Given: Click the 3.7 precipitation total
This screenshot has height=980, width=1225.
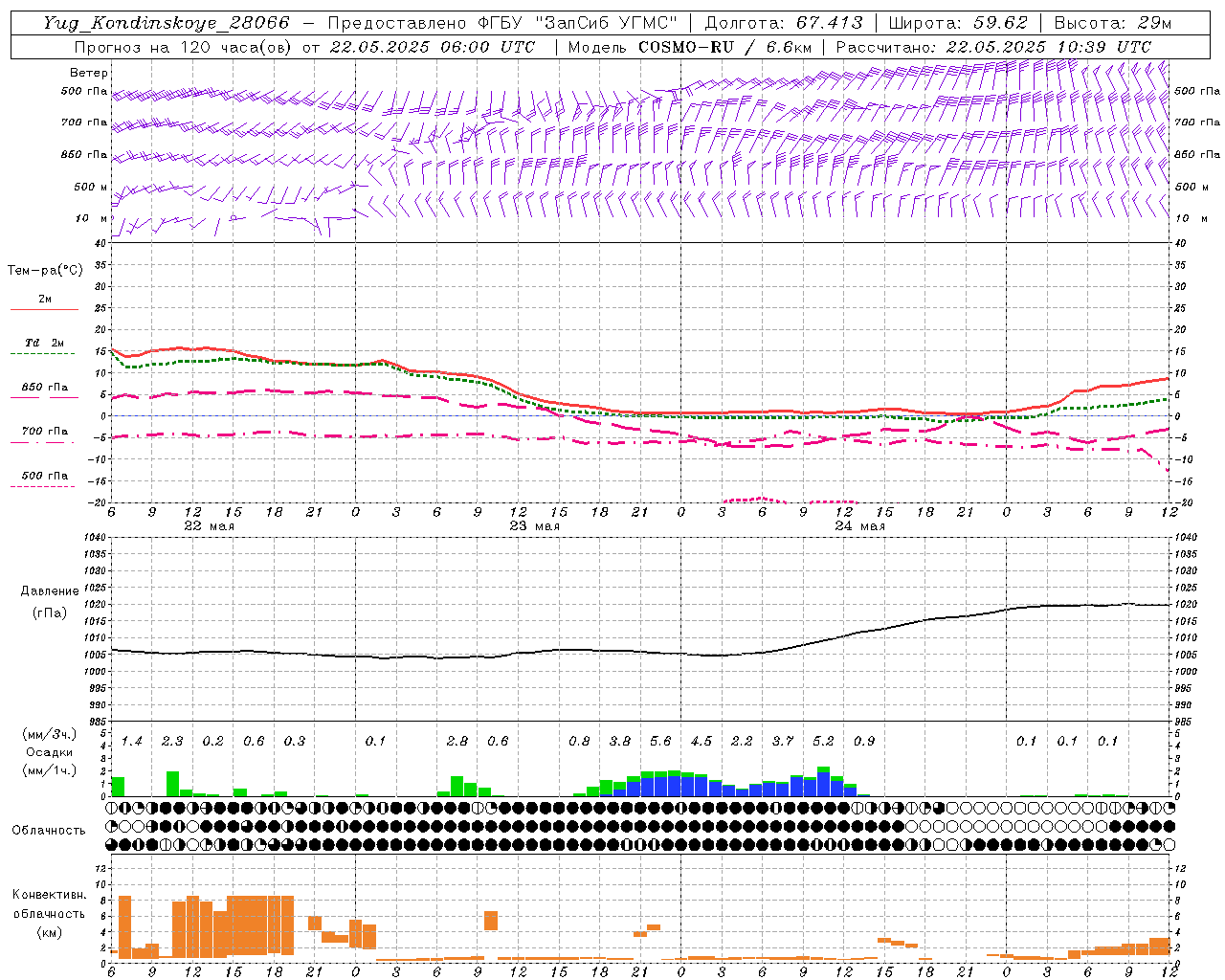Looking at the screenshot, I should (x=783, y=741).
